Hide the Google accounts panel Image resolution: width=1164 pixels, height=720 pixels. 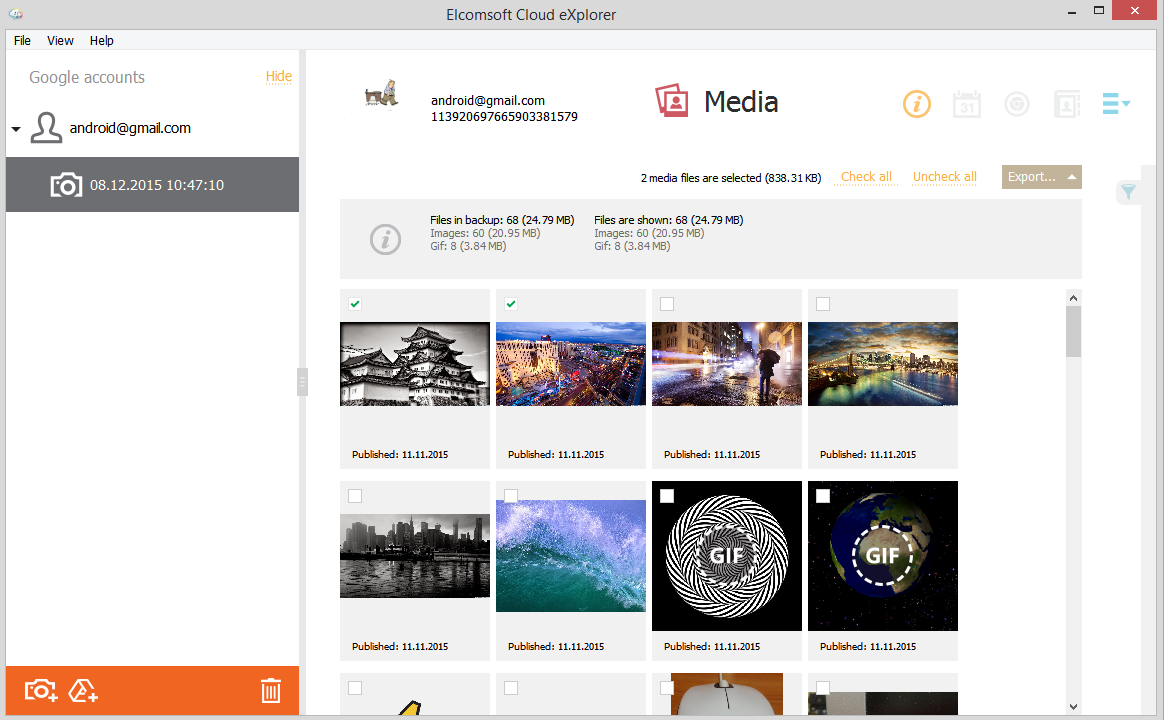pos(278,77)
